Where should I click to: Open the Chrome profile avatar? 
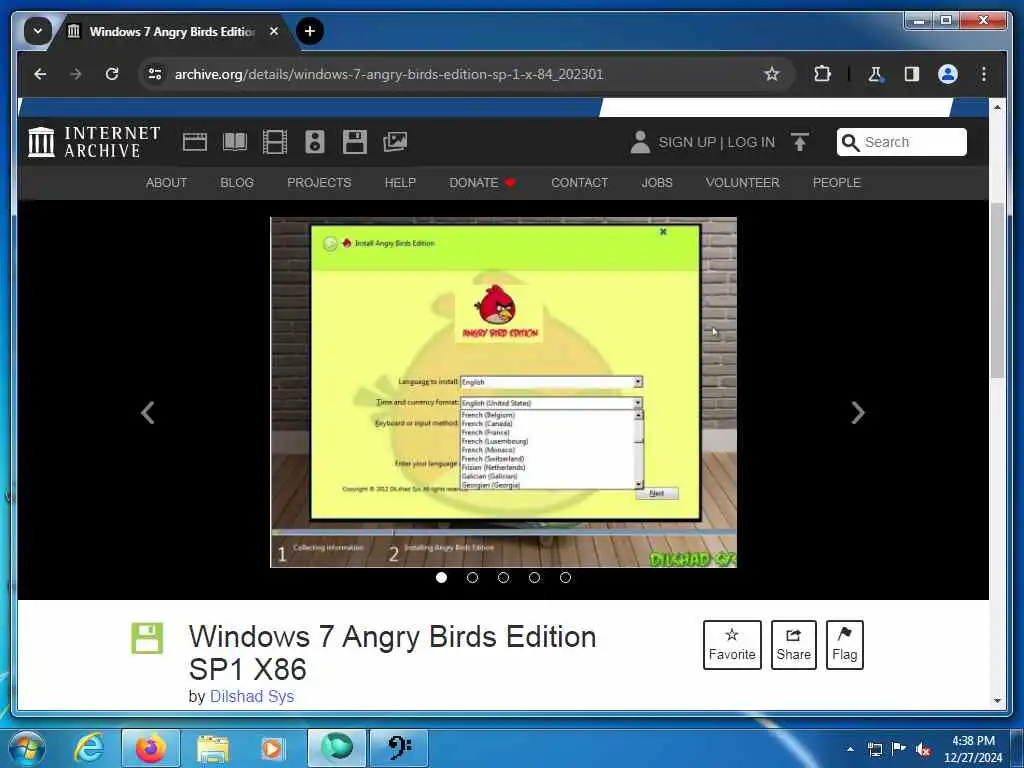tap(948, 74)
